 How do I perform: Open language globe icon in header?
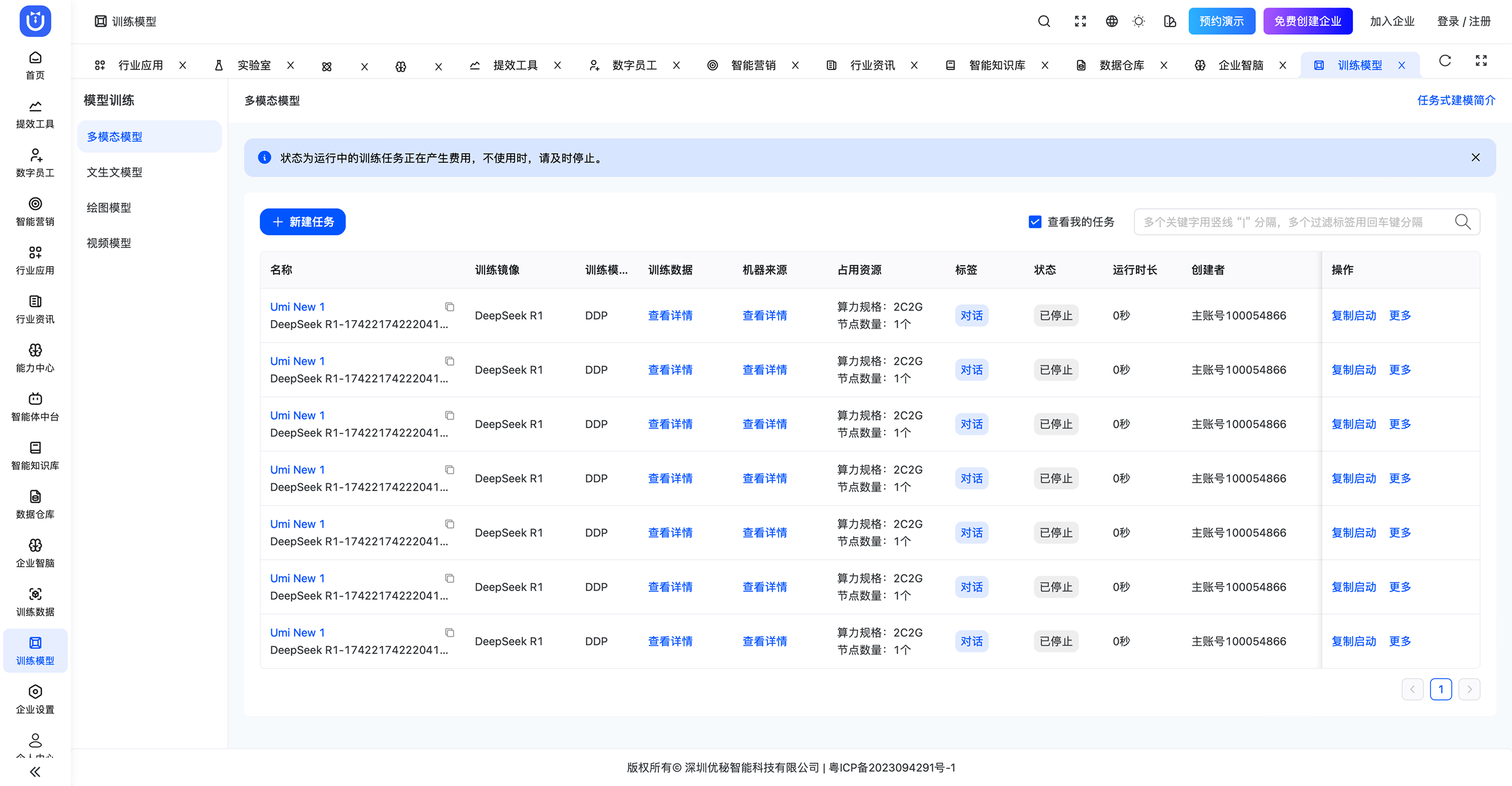1111,22
